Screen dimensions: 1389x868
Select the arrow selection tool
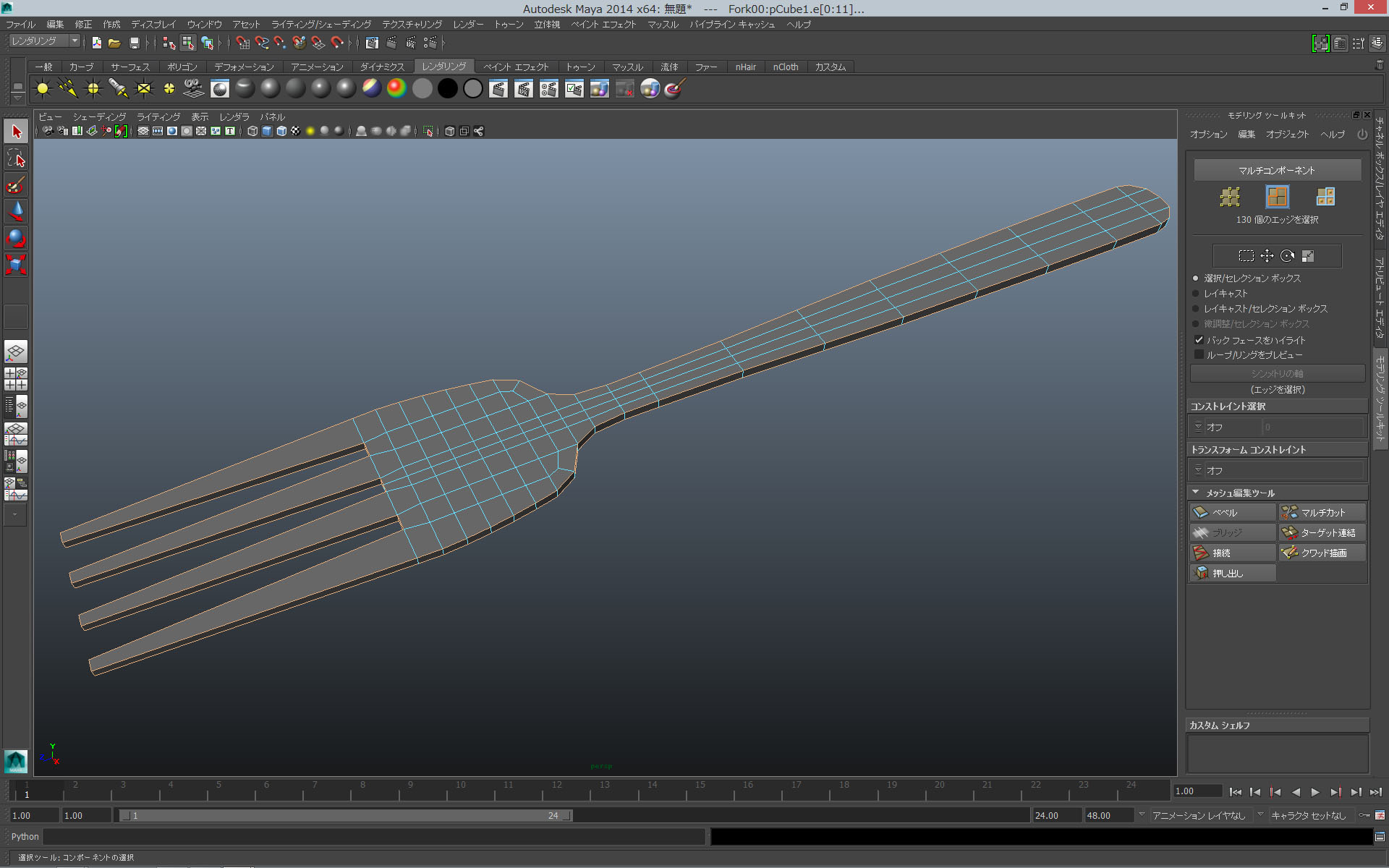point(15,131)
